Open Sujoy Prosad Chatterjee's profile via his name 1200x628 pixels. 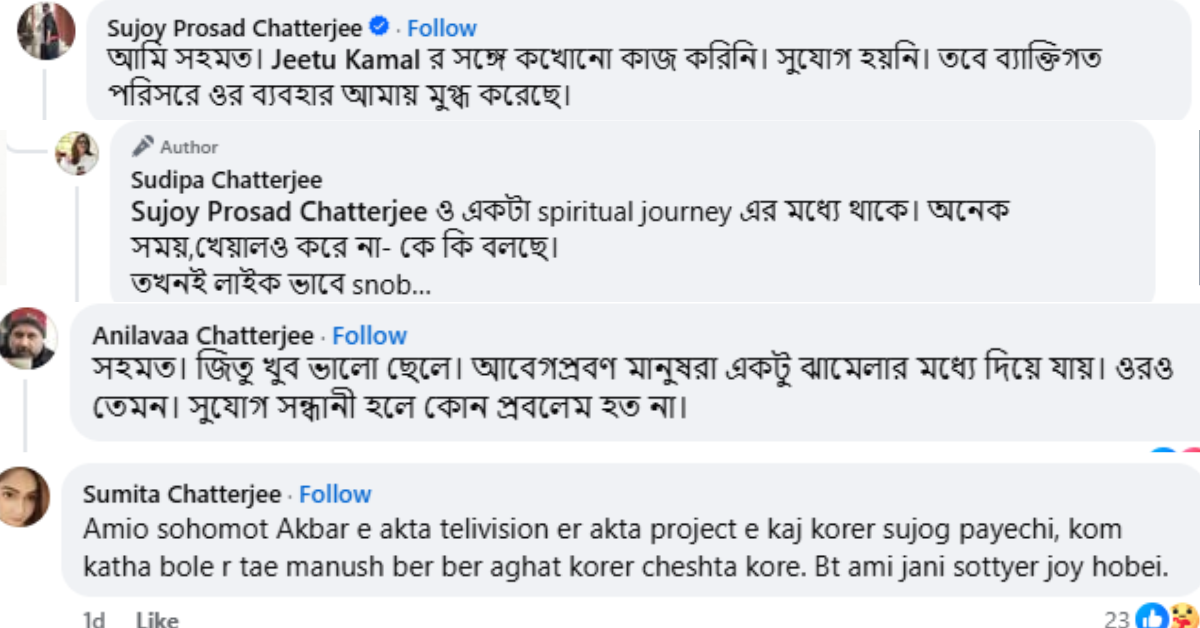(237, 27)
